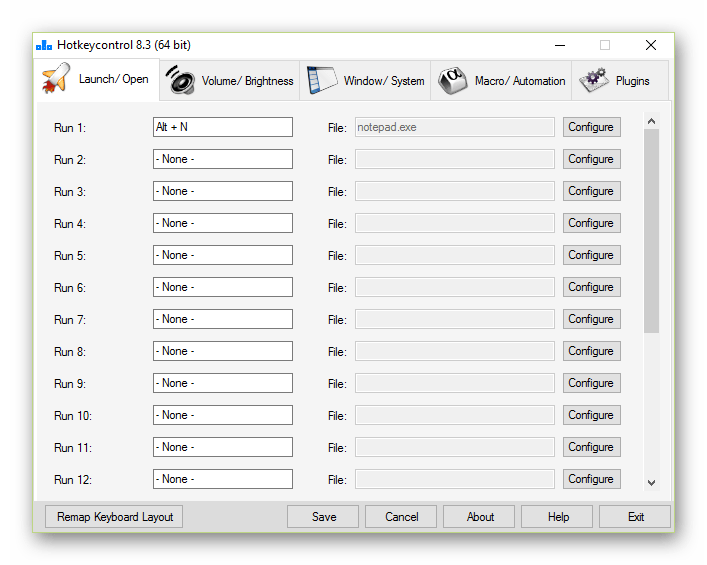Click the rocket icon on Launch/Open tab

pyautogui.click(x=56, y=78)
